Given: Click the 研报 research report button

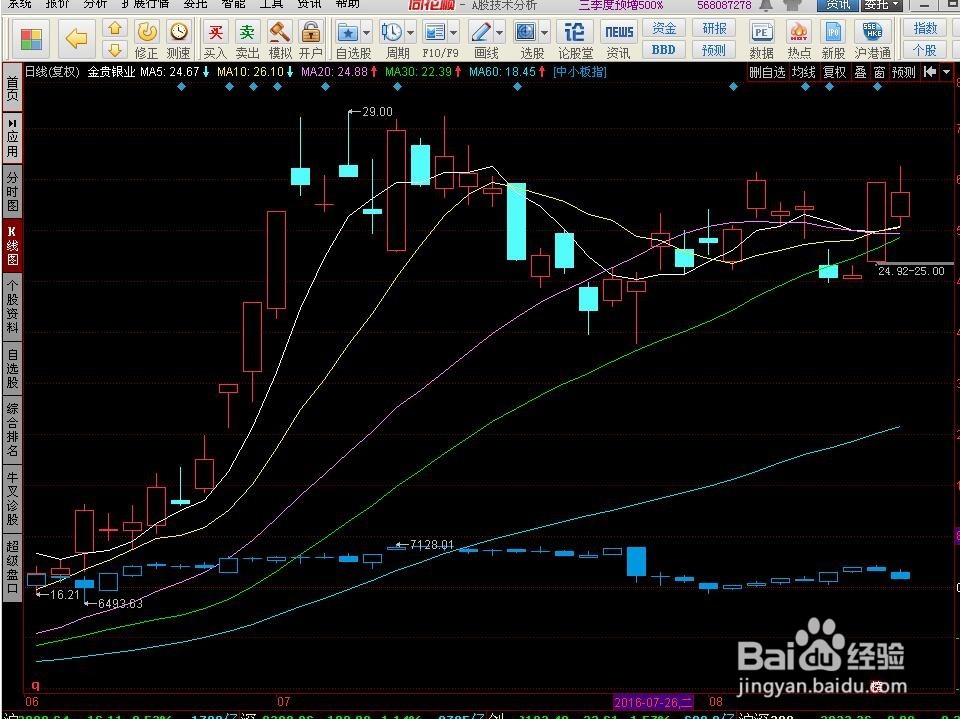Looking at the screenshot, I should (x=714, y=28).
